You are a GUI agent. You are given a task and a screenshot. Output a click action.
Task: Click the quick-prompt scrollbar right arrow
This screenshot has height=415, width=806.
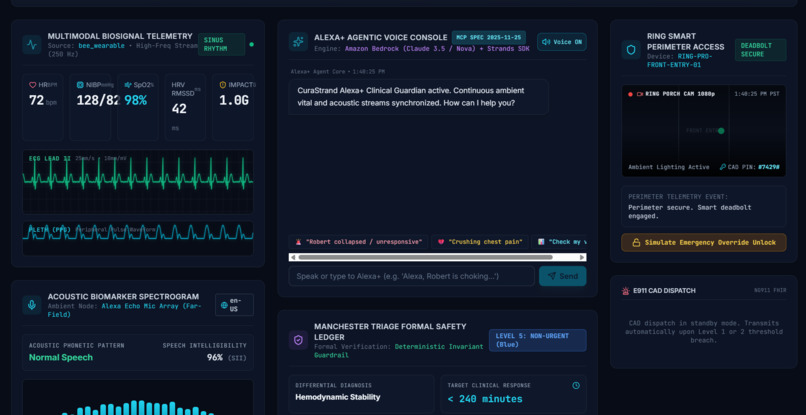(x=582, y=257)
